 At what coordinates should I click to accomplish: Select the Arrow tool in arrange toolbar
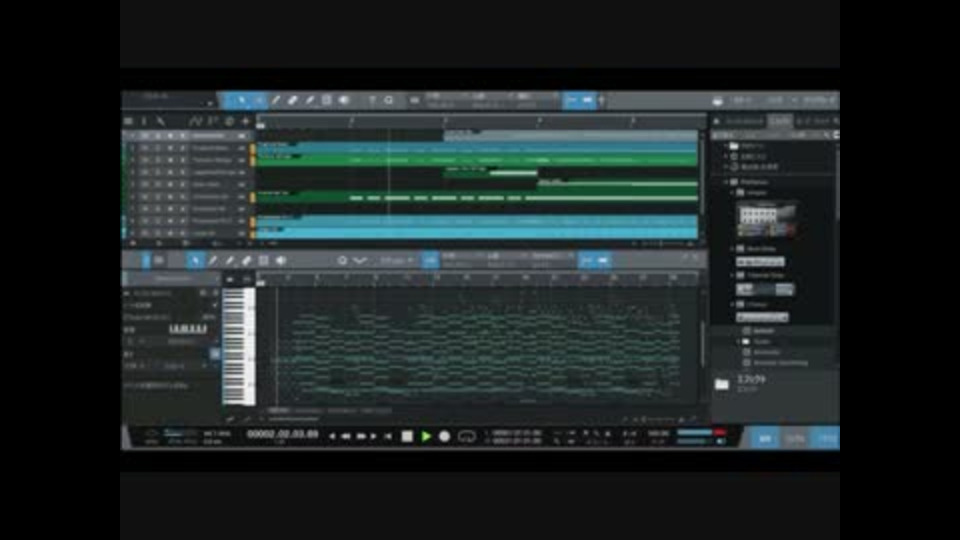pos(242,100)
